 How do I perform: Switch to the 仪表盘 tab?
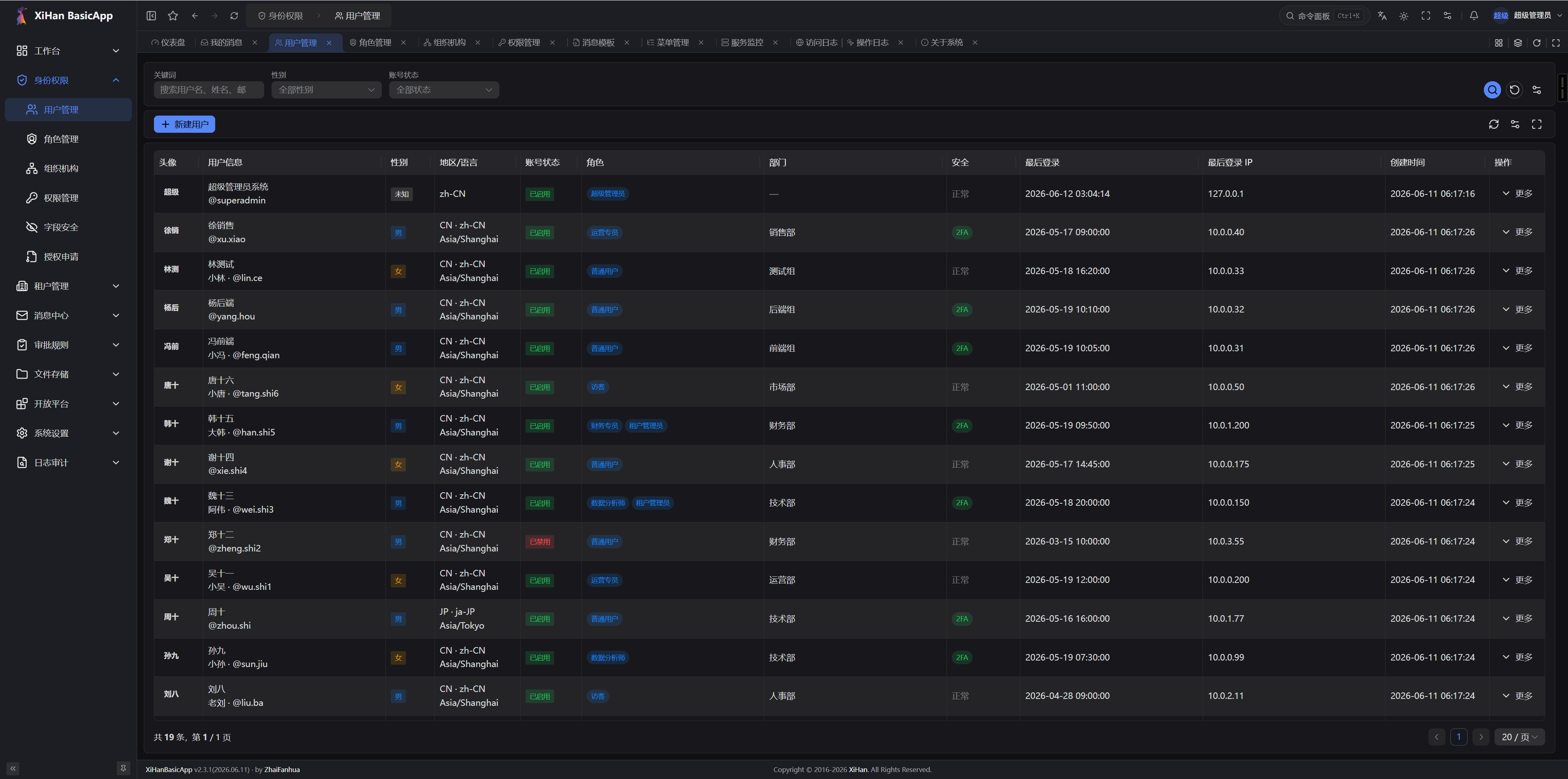[x=169, y=42]
